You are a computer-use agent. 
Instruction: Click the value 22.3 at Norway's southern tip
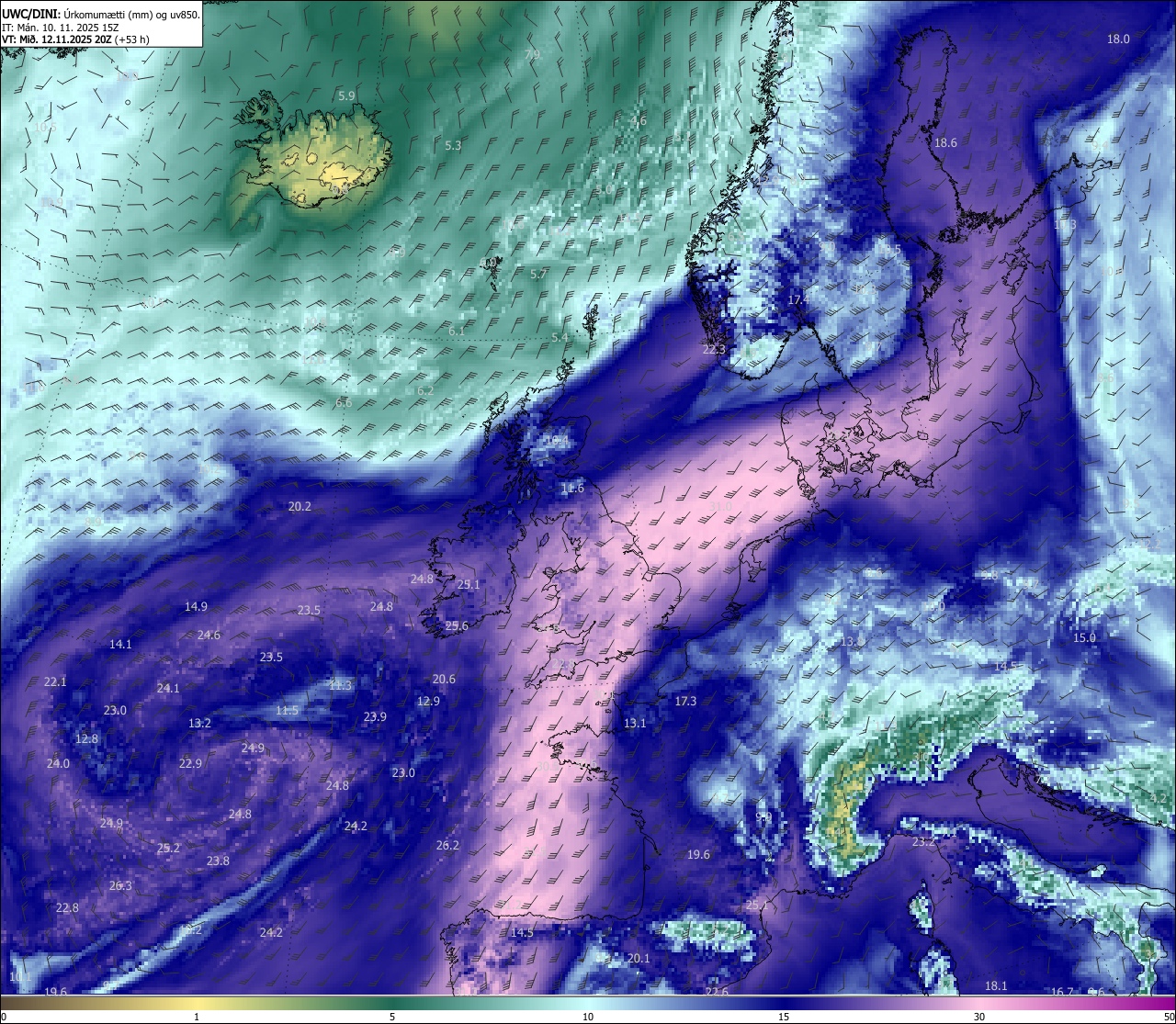click(x=714, y=349)
